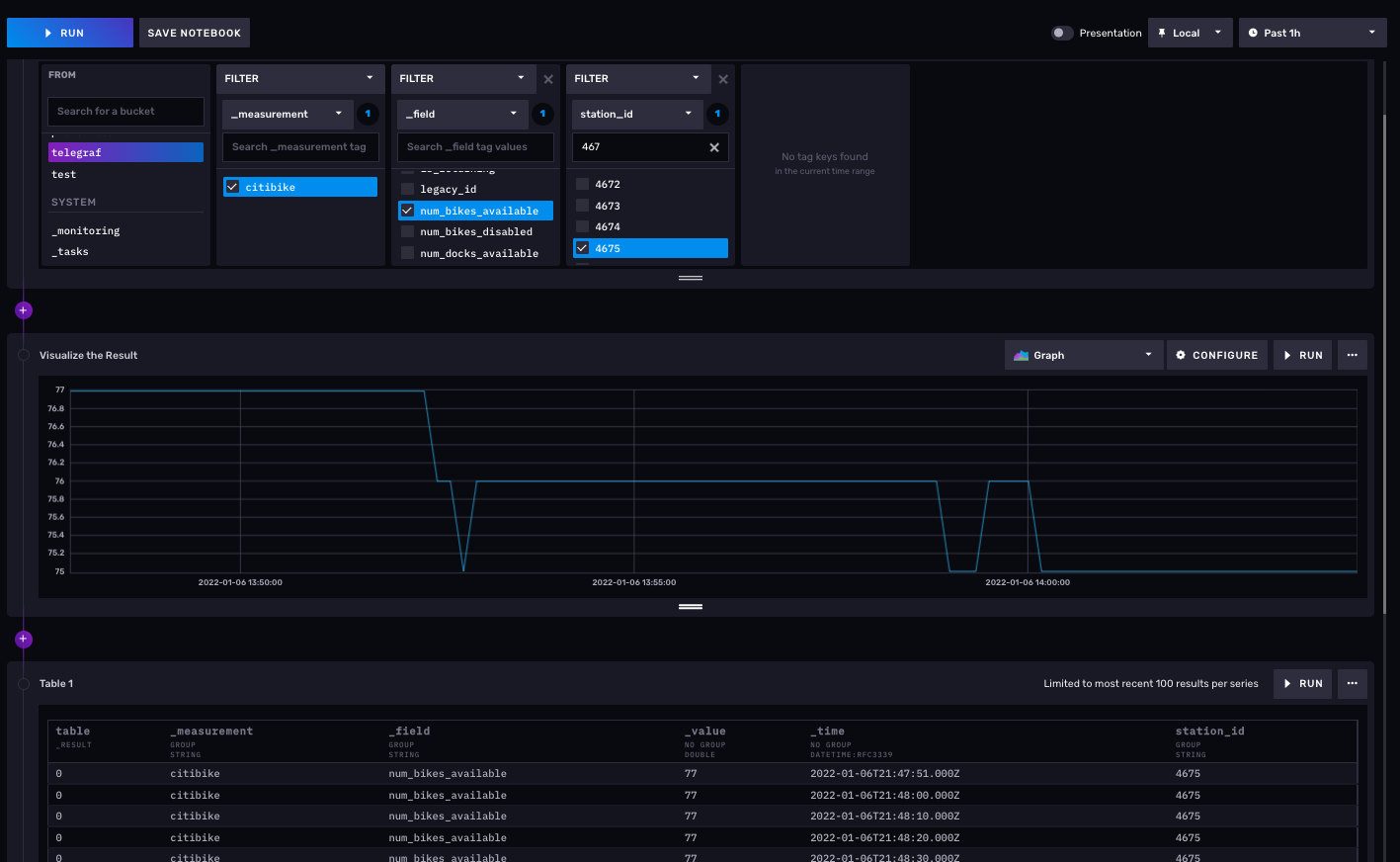Check the num_docks_available field
Image resolution: width=1400 pixels, height=862 pixels.
[408, 253]
